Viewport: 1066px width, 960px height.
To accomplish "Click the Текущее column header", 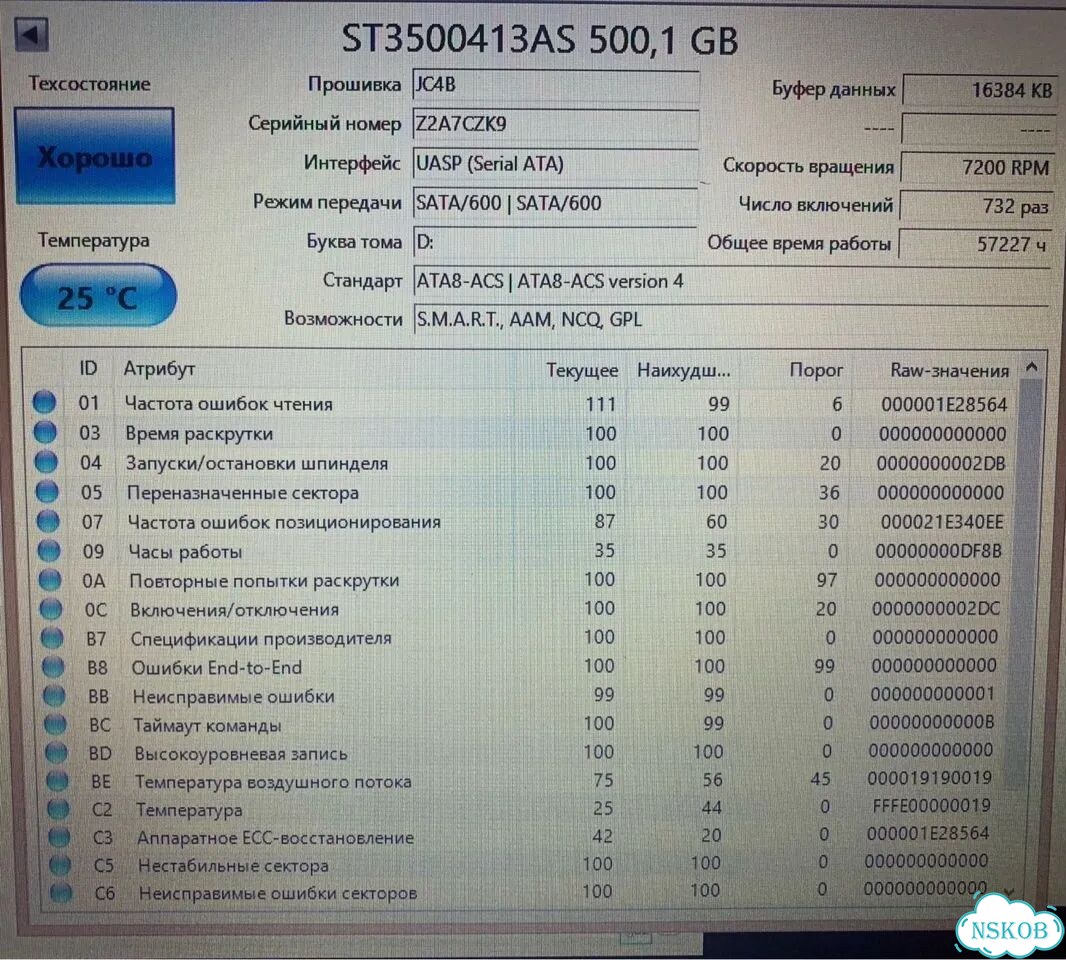I will tap(582, 371).
